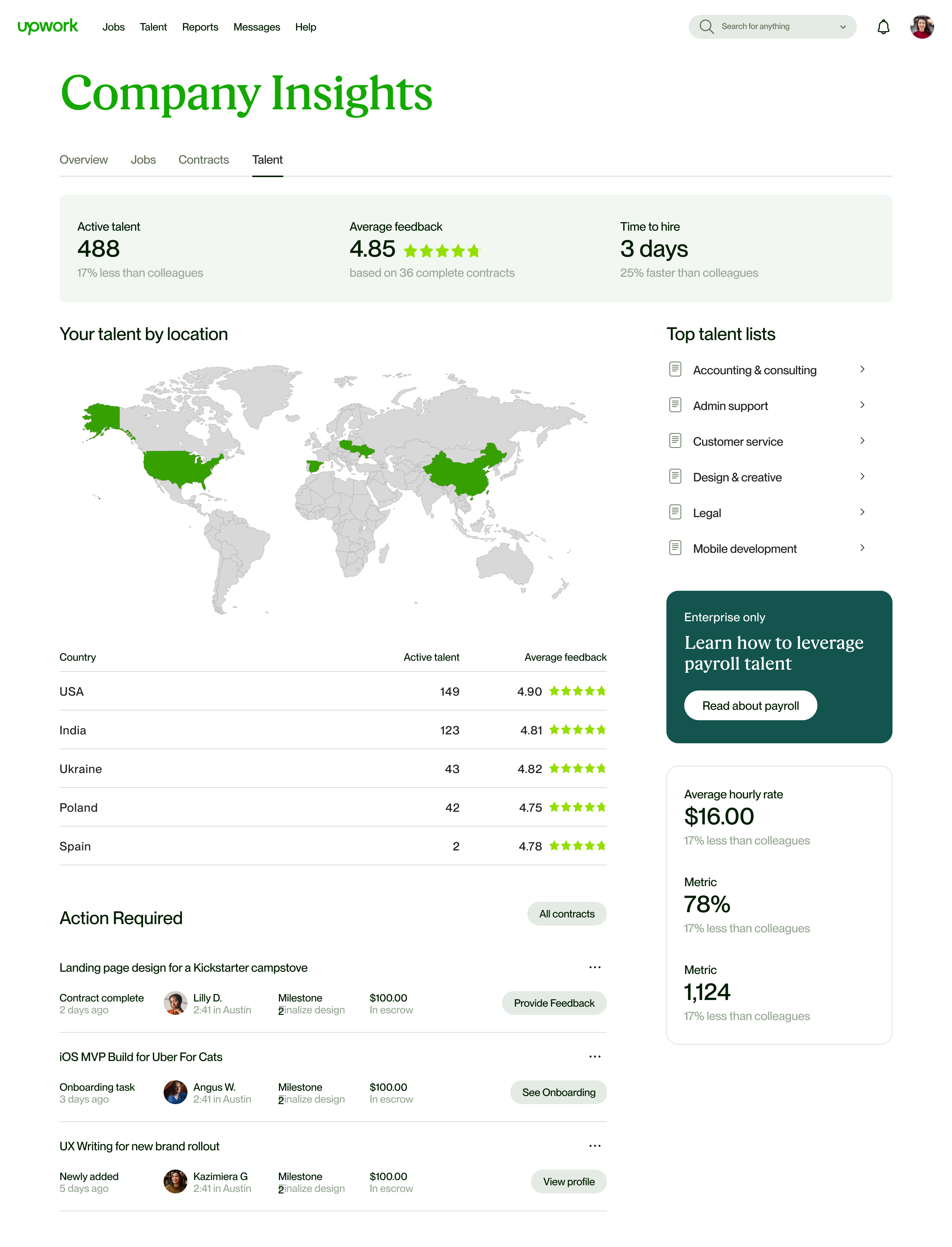Click the search magnifier icon

coord(706,27)
